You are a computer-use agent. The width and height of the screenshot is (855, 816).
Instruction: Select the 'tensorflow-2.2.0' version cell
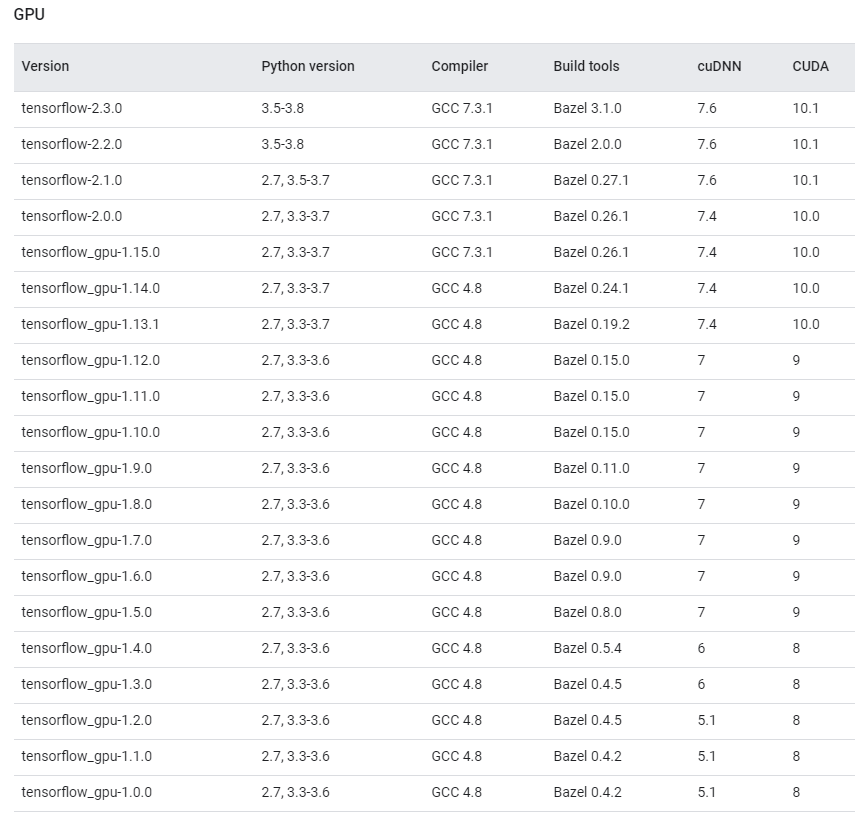(x=71, y=144)
